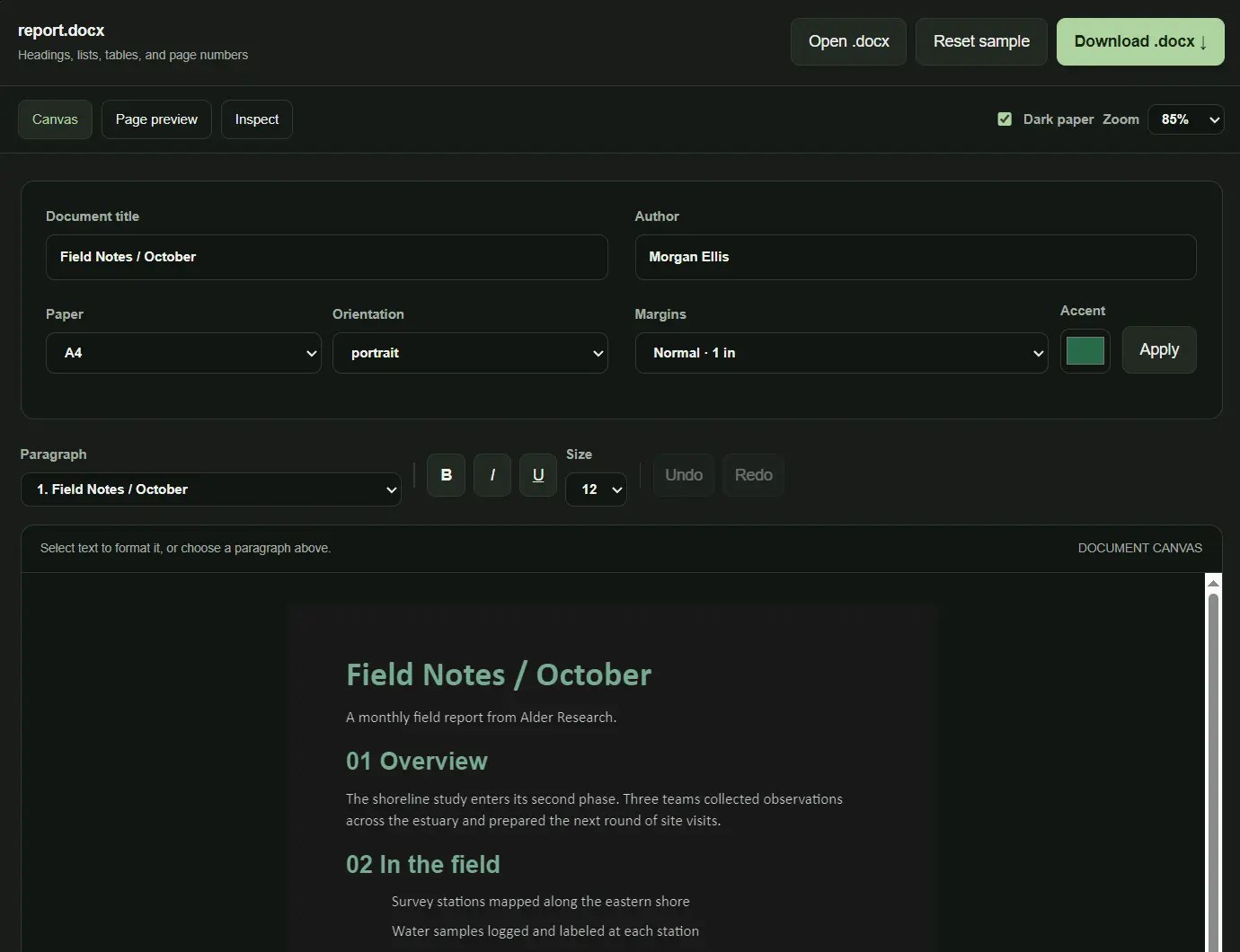The width and height of the screenshot is (1240, 952).
Task: Click the Open .docx button
Action: click(x=848, y=41)
